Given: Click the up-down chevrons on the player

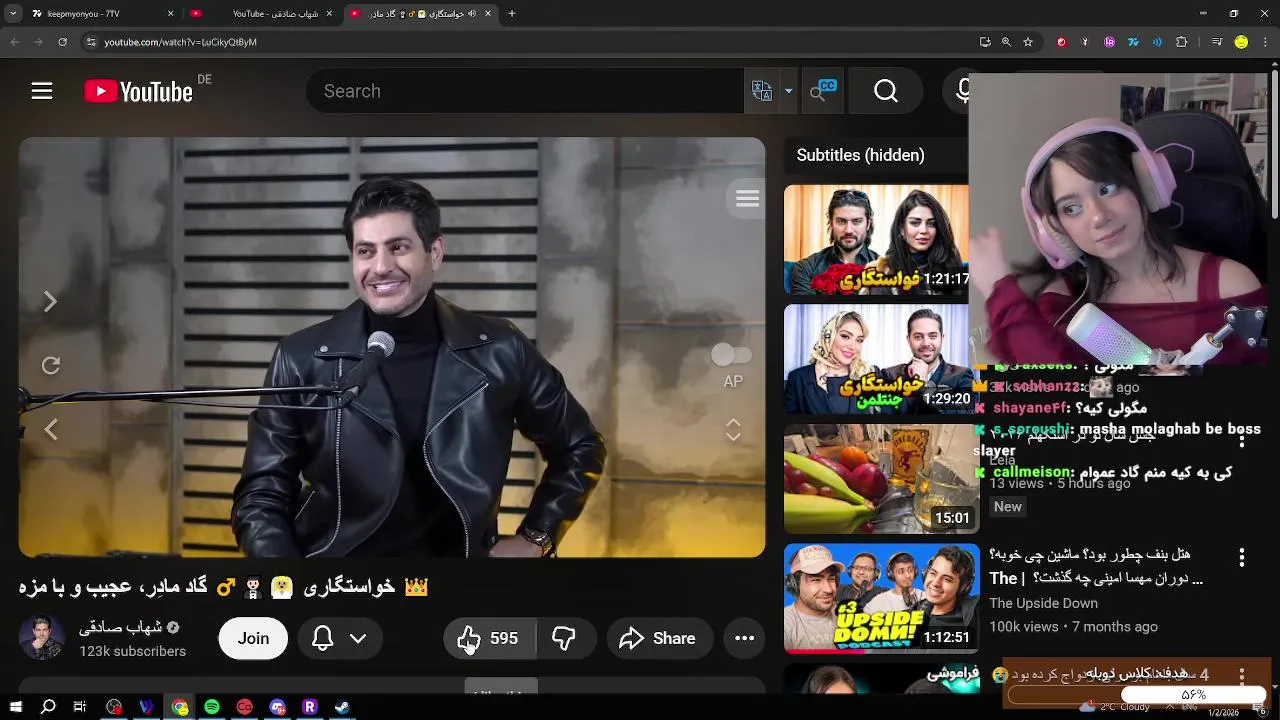Looking at the screenshot, I should click(733, 429).
